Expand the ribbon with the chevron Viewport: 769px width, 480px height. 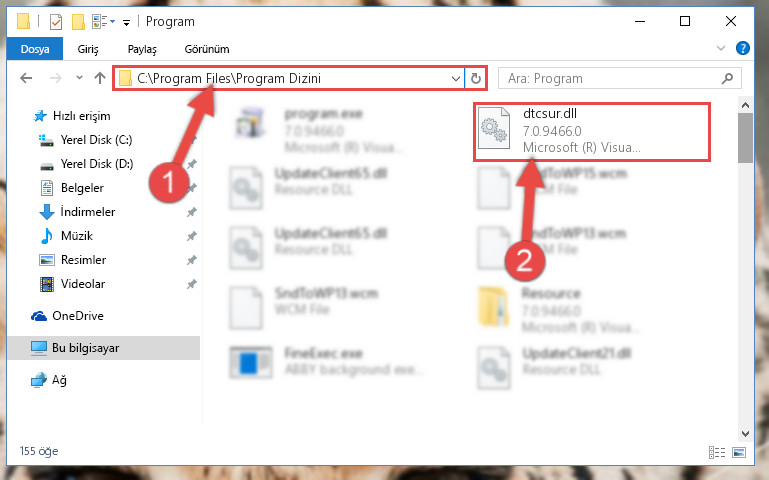point(721,48)
